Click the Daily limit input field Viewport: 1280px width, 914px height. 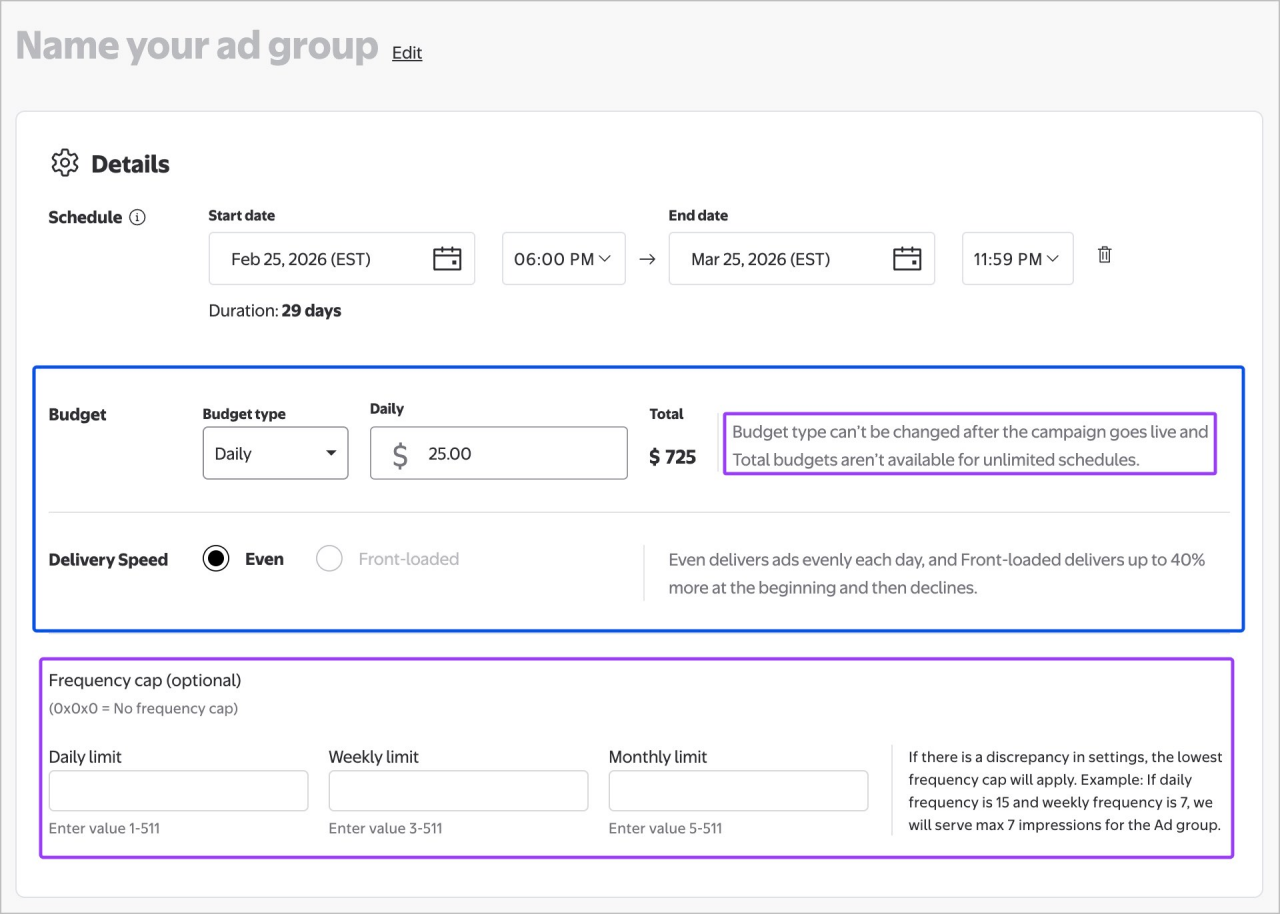(179, 791)
